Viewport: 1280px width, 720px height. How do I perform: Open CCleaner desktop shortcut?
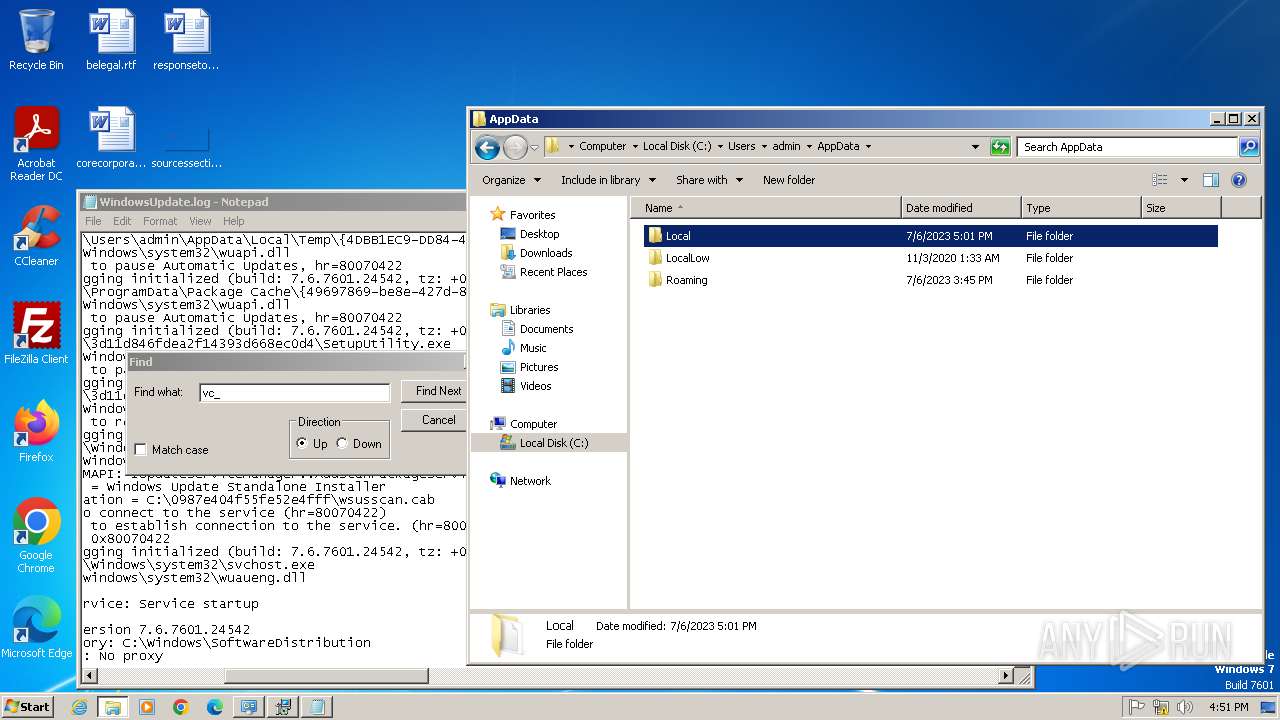[x=36, y=236]
